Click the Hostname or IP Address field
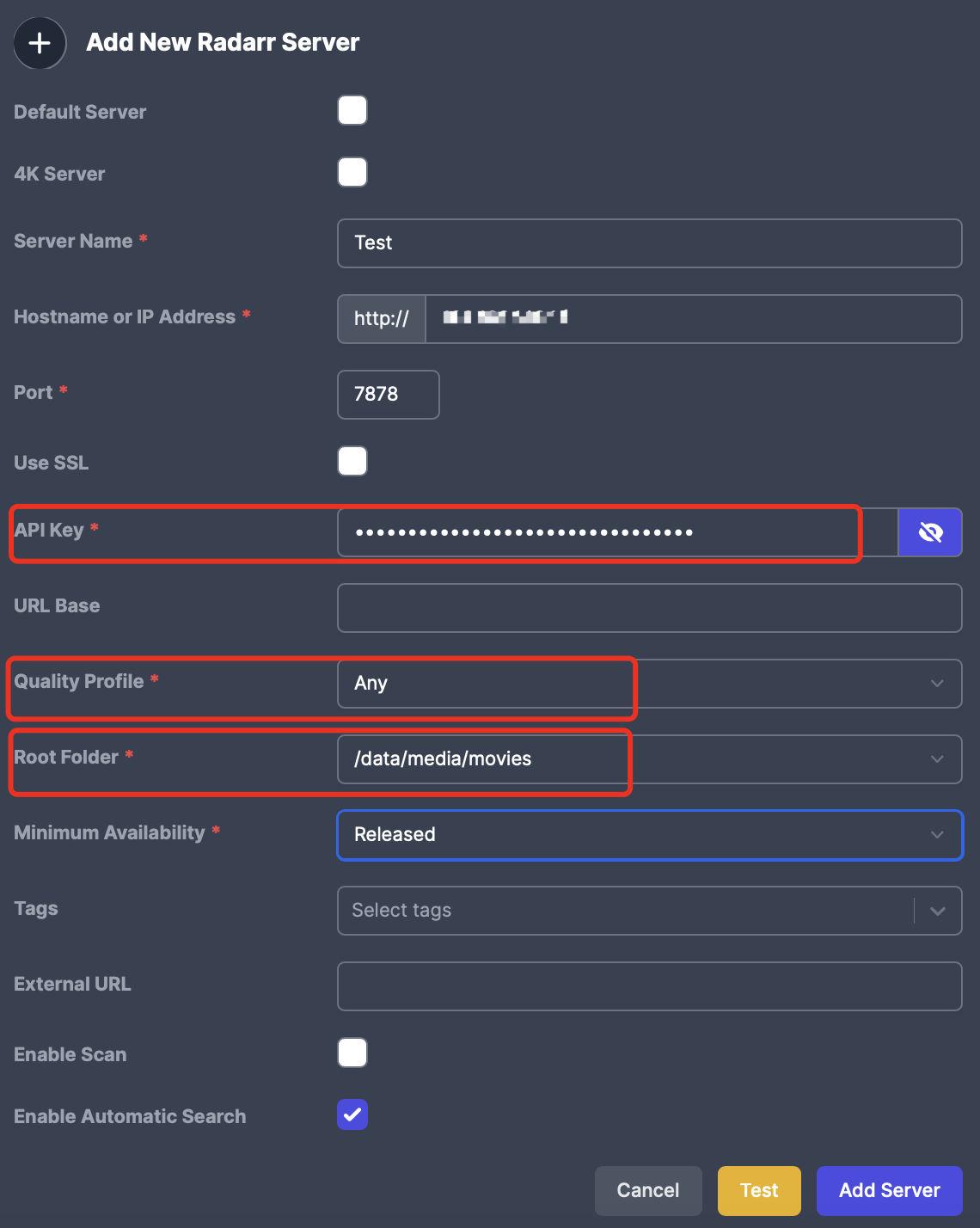This screenshot has width=980, height=1228. tap(692, 319)
